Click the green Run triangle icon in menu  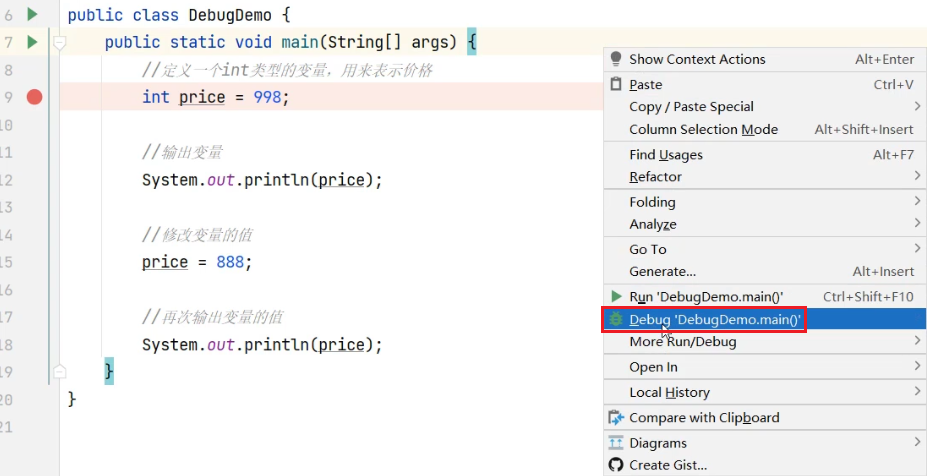point(616,296)
